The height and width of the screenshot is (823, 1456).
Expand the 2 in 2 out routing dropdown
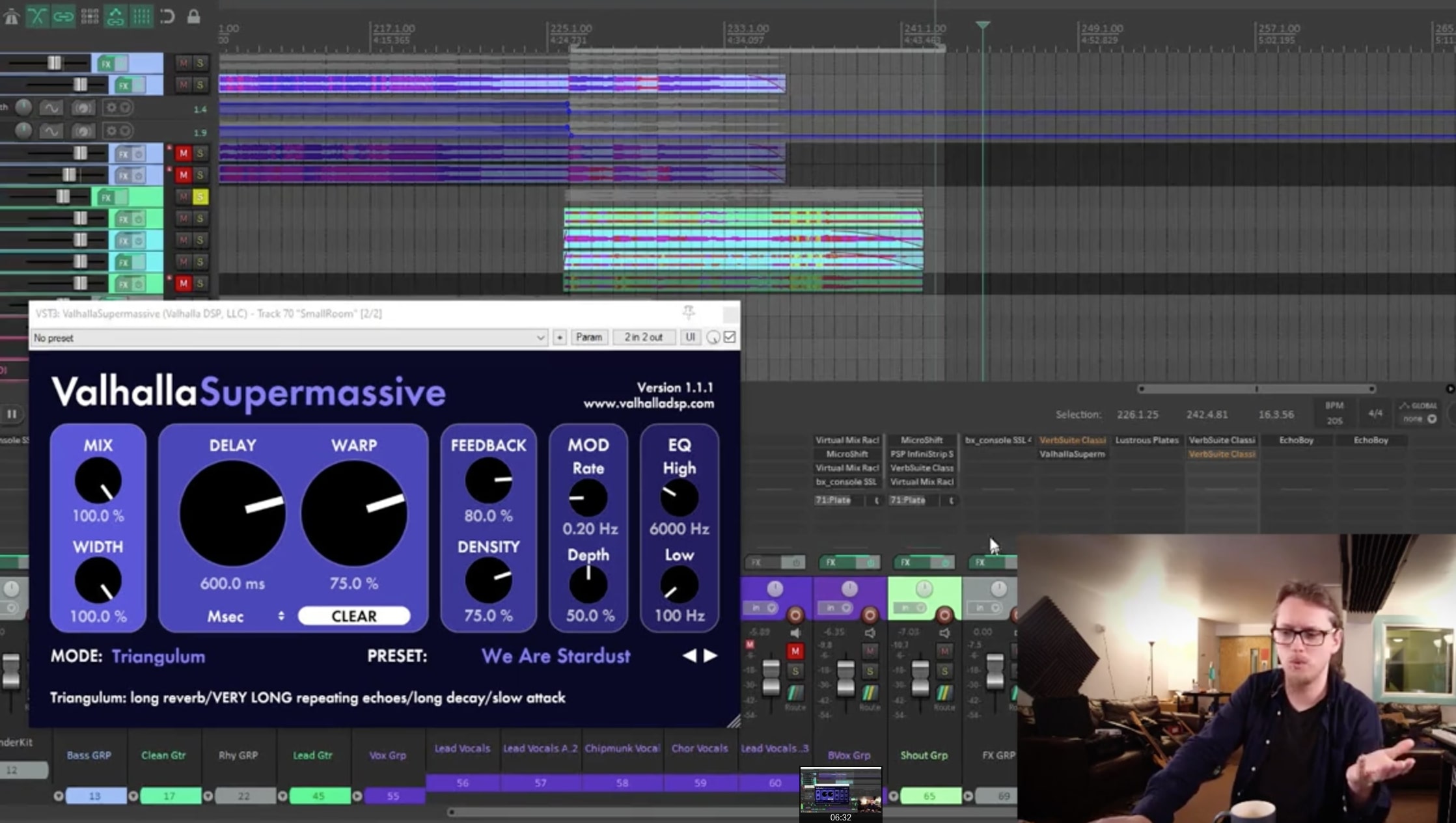tap(644, 337)
